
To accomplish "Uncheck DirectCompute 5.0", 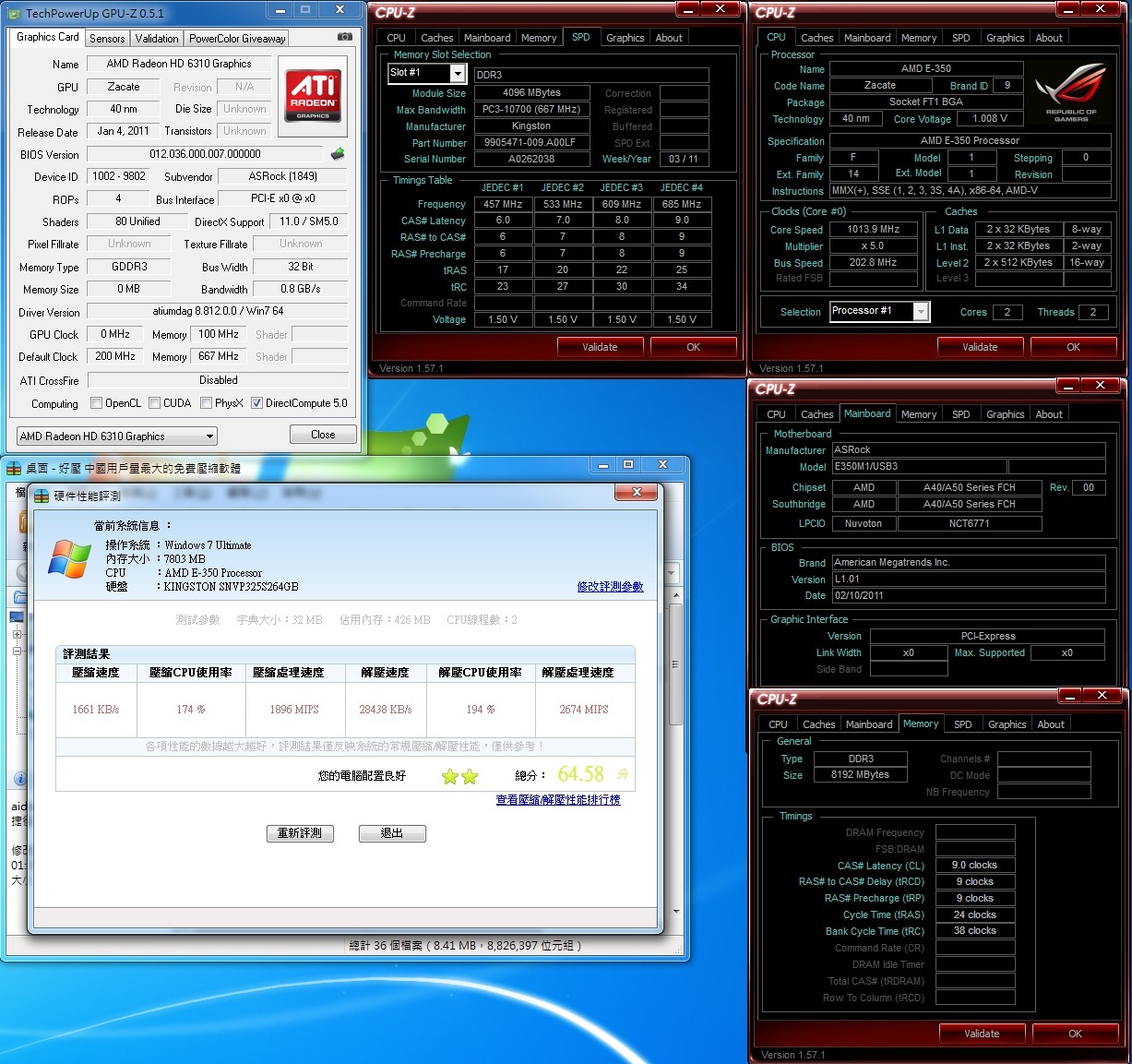I will (x=256, y=403).
